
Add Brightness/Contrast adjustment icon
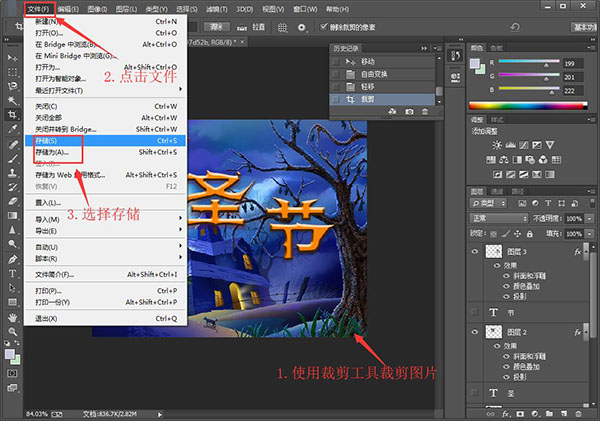click(x=497, y=145)
